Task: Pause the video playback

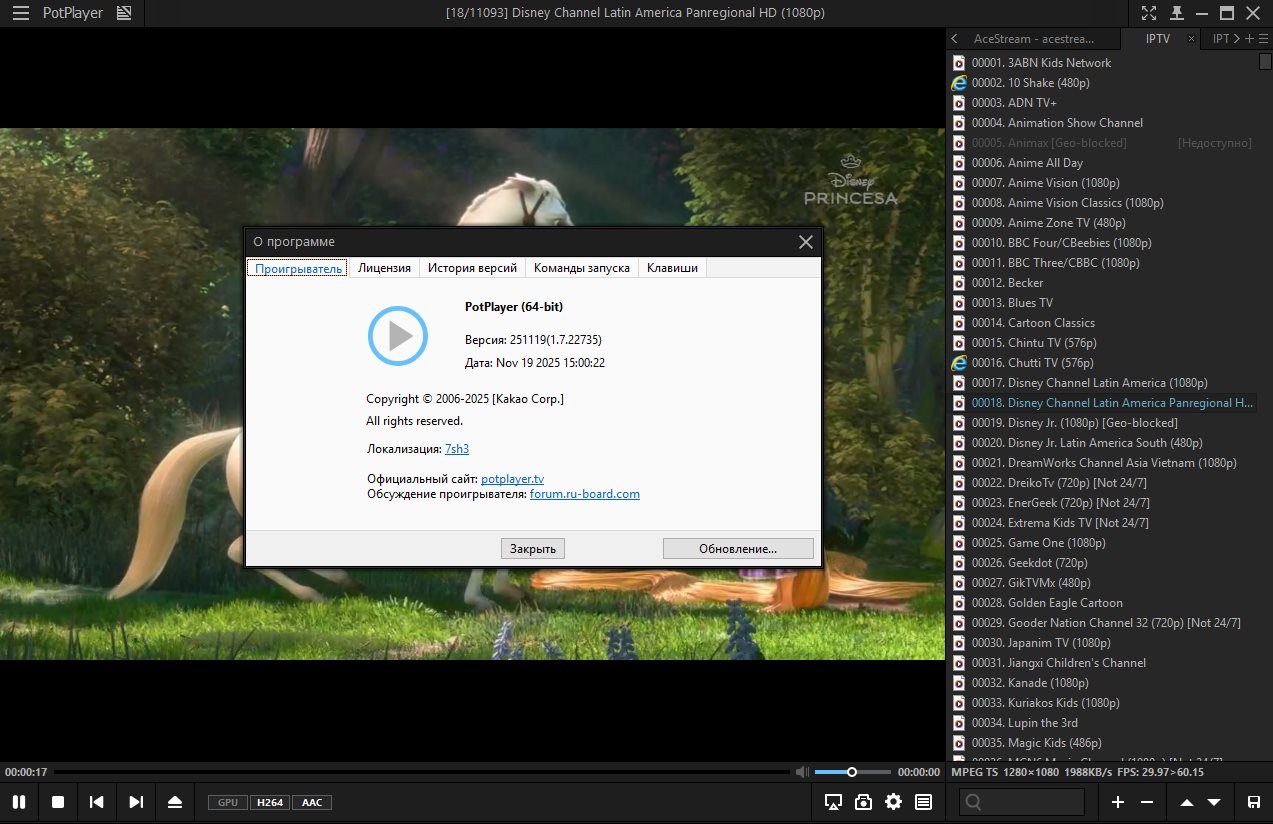Action: click(x=19, y=802)
